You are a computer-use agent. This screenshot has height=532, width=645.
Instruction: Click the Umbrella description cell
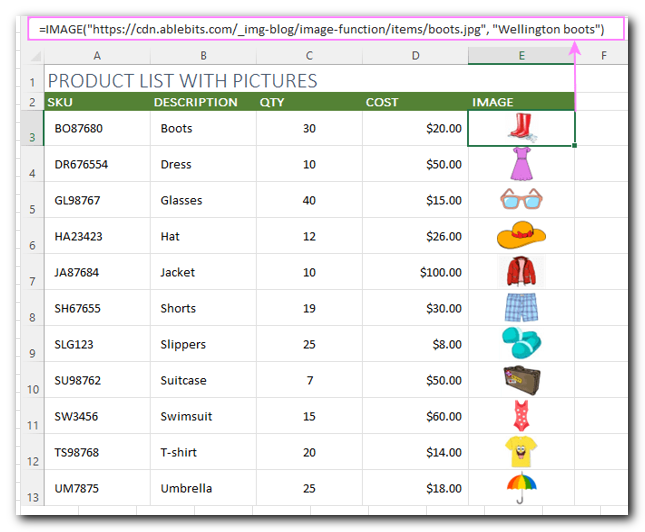[203, 488]
